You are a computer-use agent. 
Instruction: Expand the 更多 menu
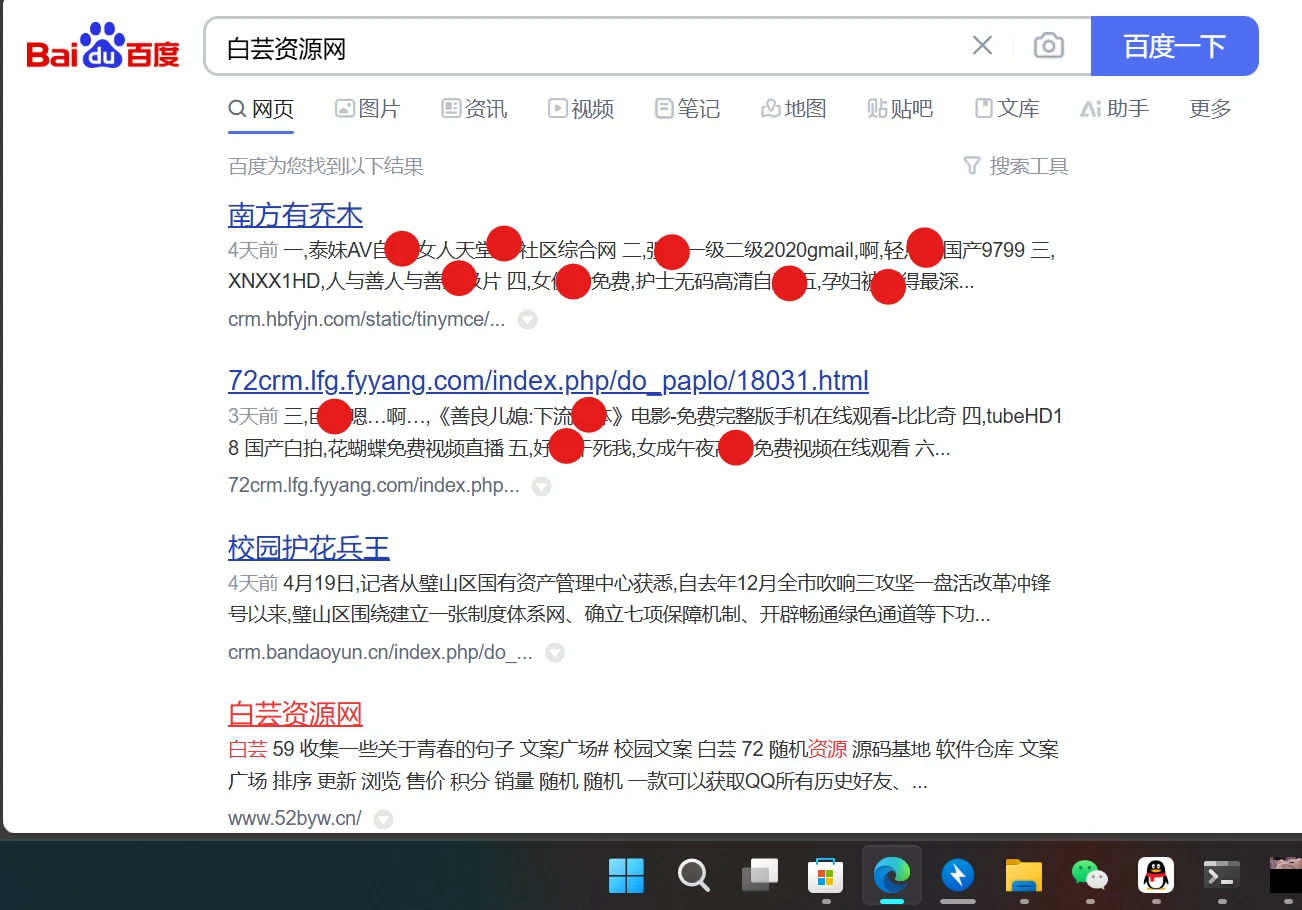(1210, 109)
